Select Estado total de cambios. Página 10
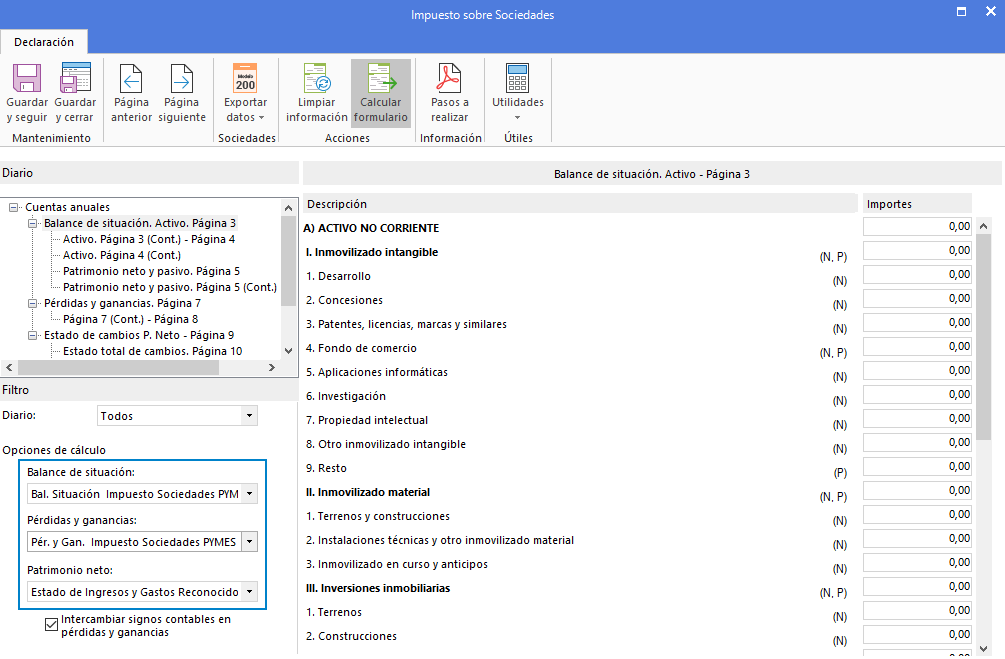The image size is (1005, 659). (153, 351)
